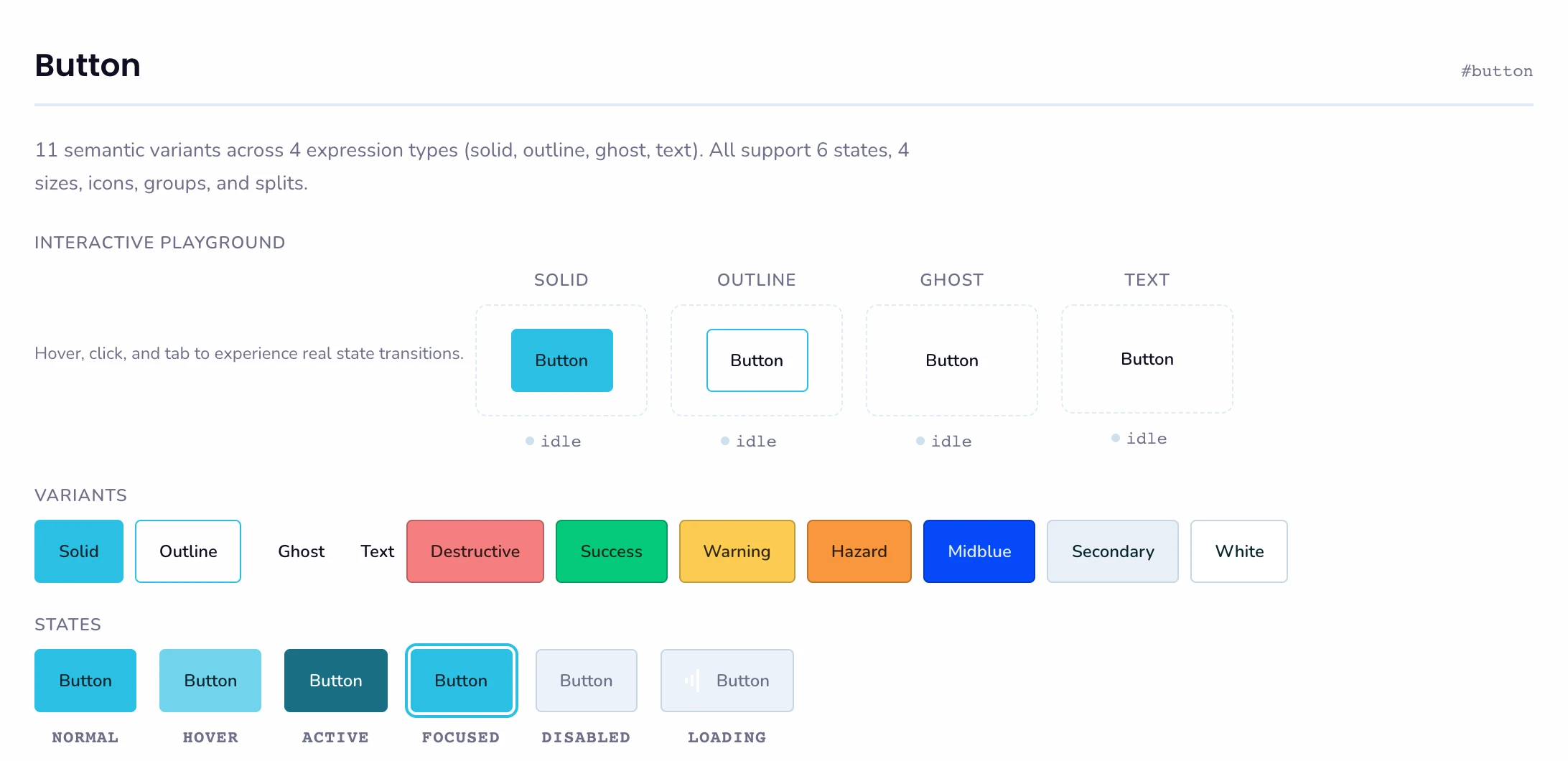This screenshot has height=761, width=1568.
Task: Click the White variant button
Action: pyautogui.click(x=1239, y=551)
